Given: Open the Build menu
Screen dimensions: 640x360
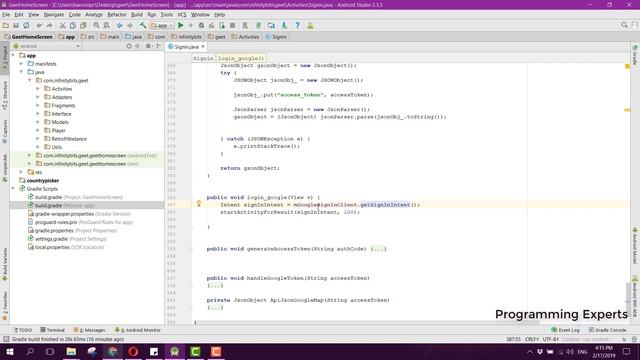Looking at the screenshot, I should (137, 15).
